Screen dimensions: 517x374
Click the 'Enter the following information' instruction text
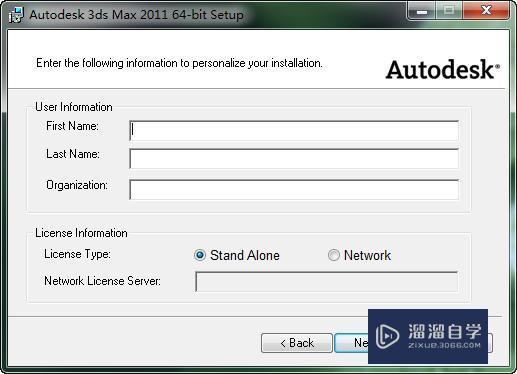tap(179, 63)
